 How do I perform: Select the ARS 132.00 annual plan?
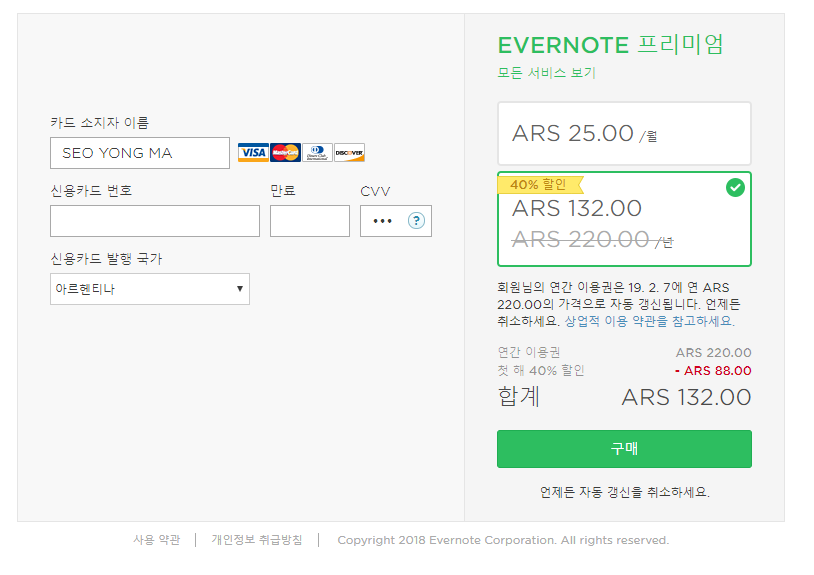pos(624,219)
